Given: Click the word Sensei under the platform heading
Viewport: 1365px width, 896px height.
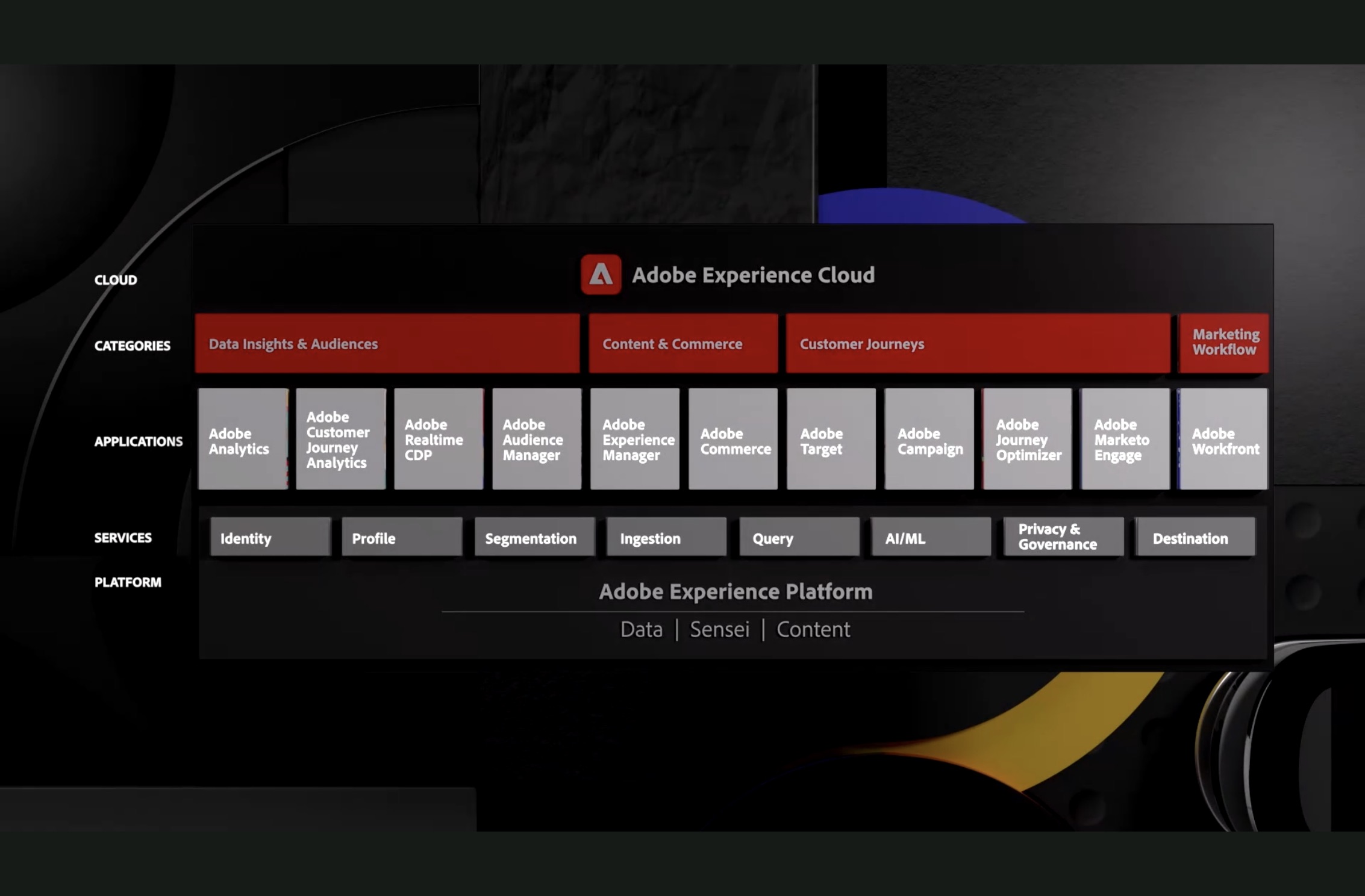Looking at the screenshot, I should [x=720, y=629].
